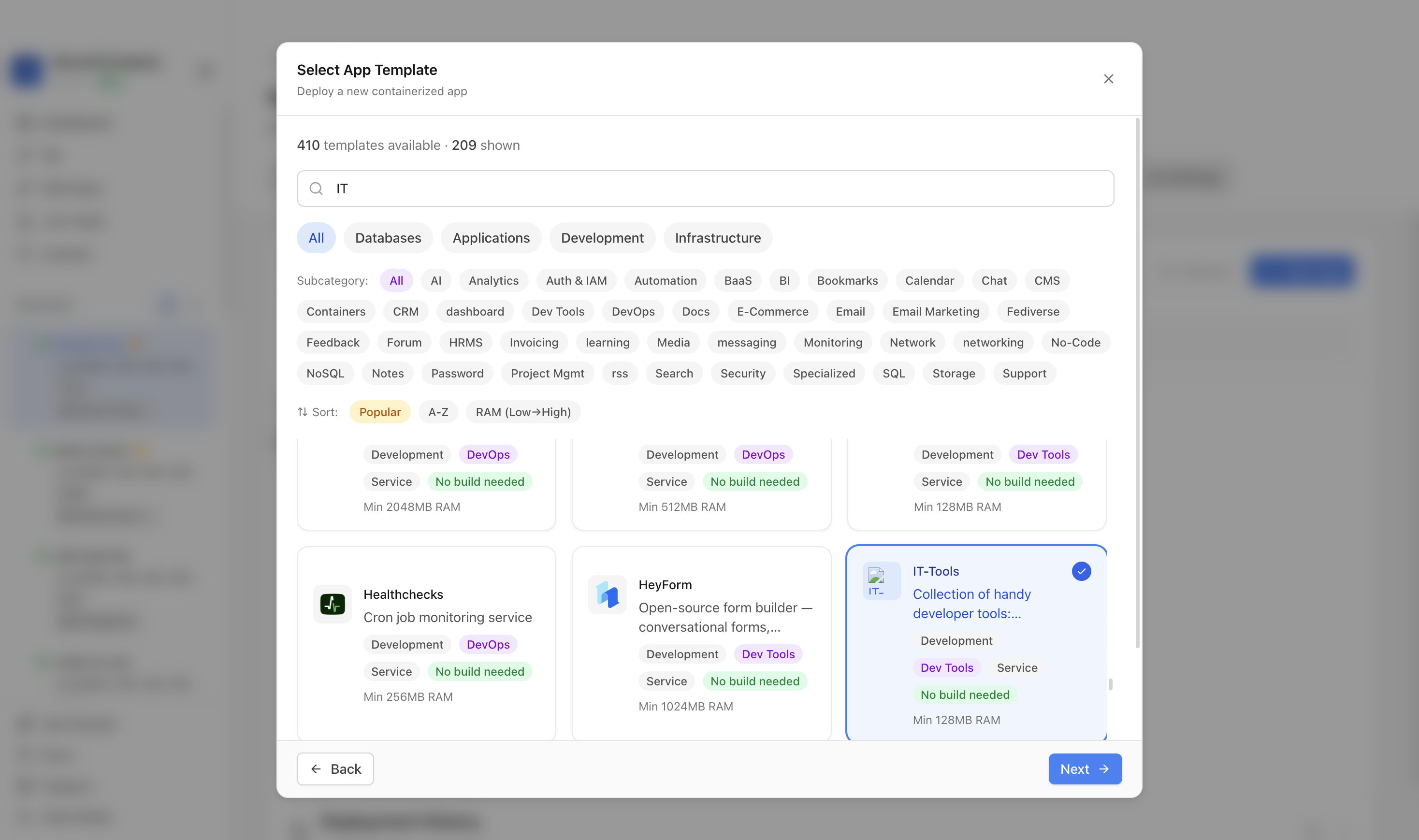This screenshot has width=1419, height=840.
Task: Select the Healthchecks template card title
Action: tap(403, 594)
